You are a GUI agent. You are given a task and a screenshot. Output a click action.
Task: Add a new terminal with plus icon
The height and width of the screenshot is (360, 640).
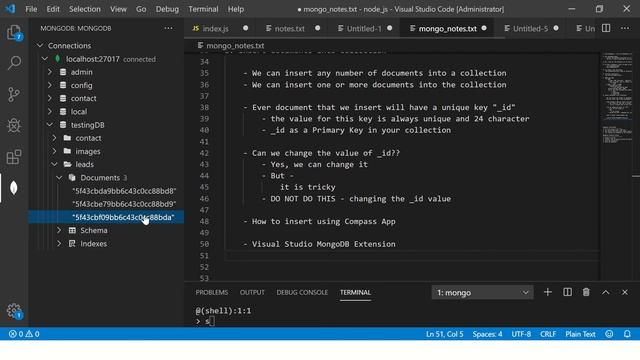pos(548,292)
